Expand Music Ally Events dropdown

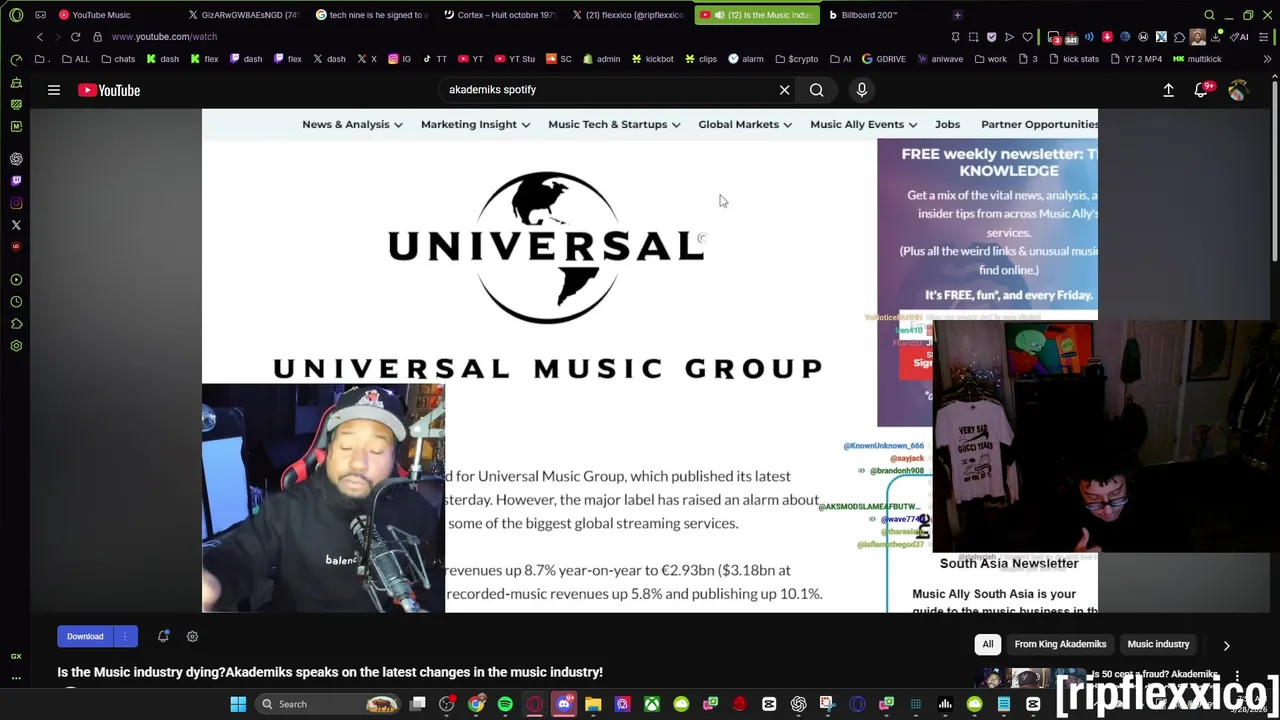coord(864,124)
